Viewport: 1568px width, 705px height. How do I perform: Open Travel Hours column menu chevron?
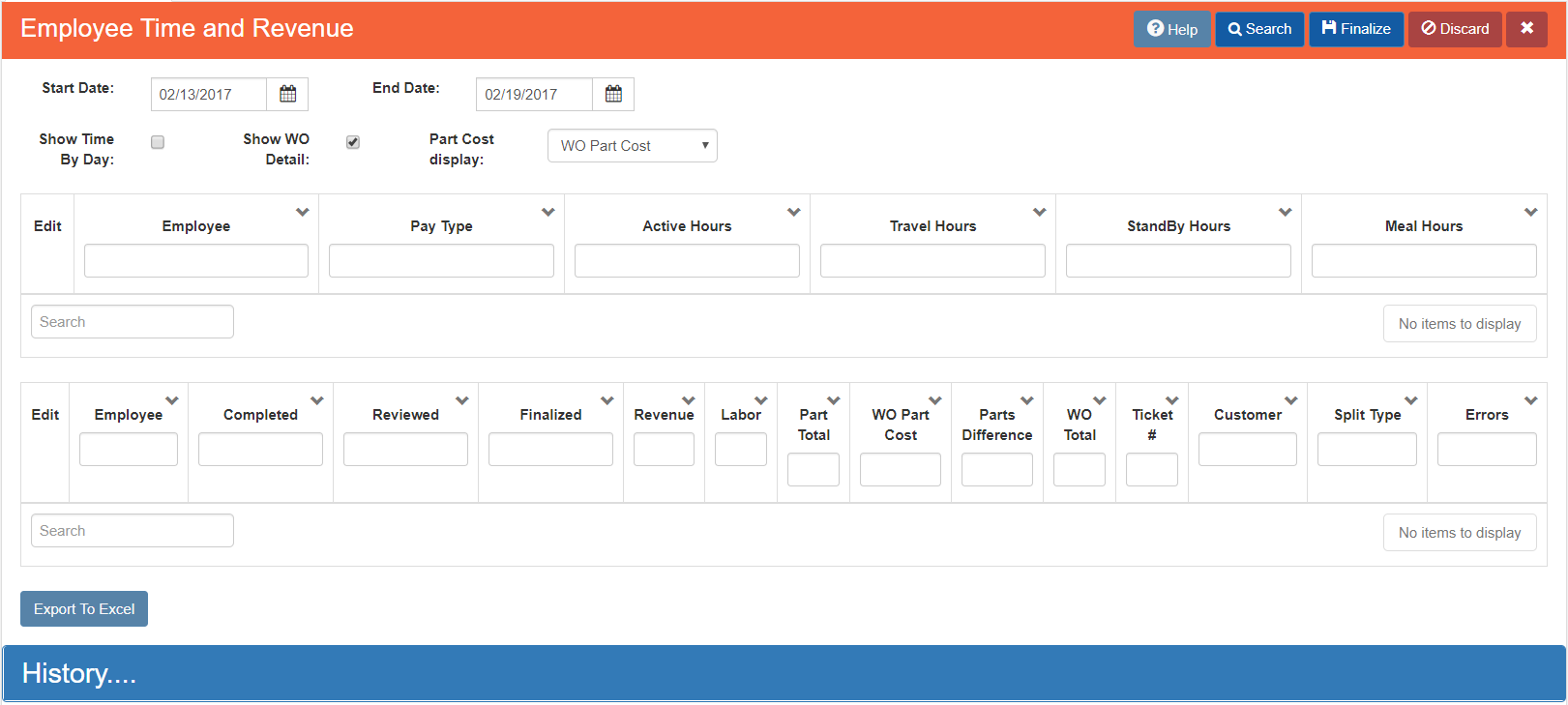point(1040,212)
